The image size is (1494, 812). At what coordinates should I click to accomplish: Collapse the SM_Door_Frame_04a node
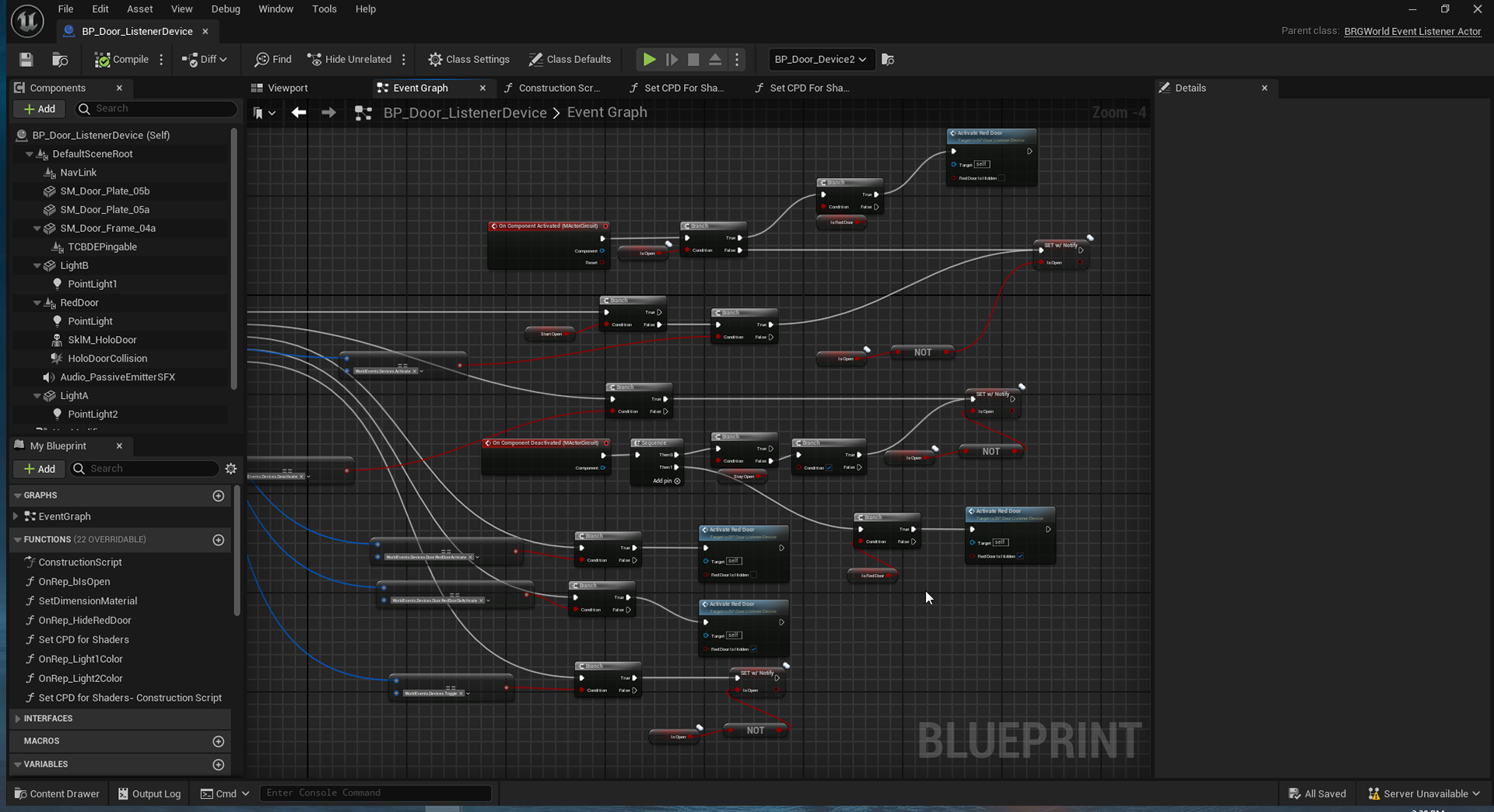tap(37, 229)
